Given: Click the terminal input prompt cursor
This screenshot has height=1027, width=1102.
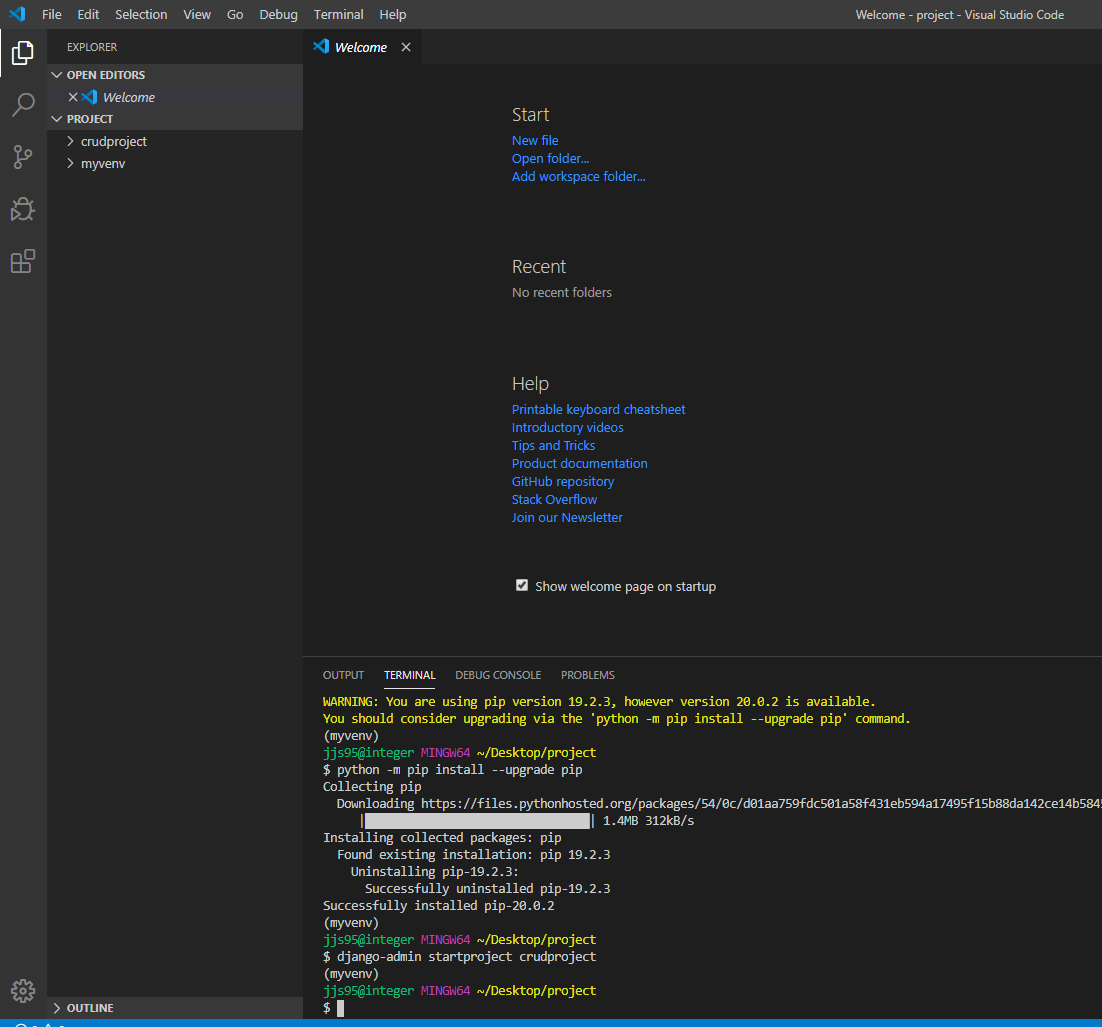Looking at the screenshot, I should pyautogui.click(x=341, y=1008).
